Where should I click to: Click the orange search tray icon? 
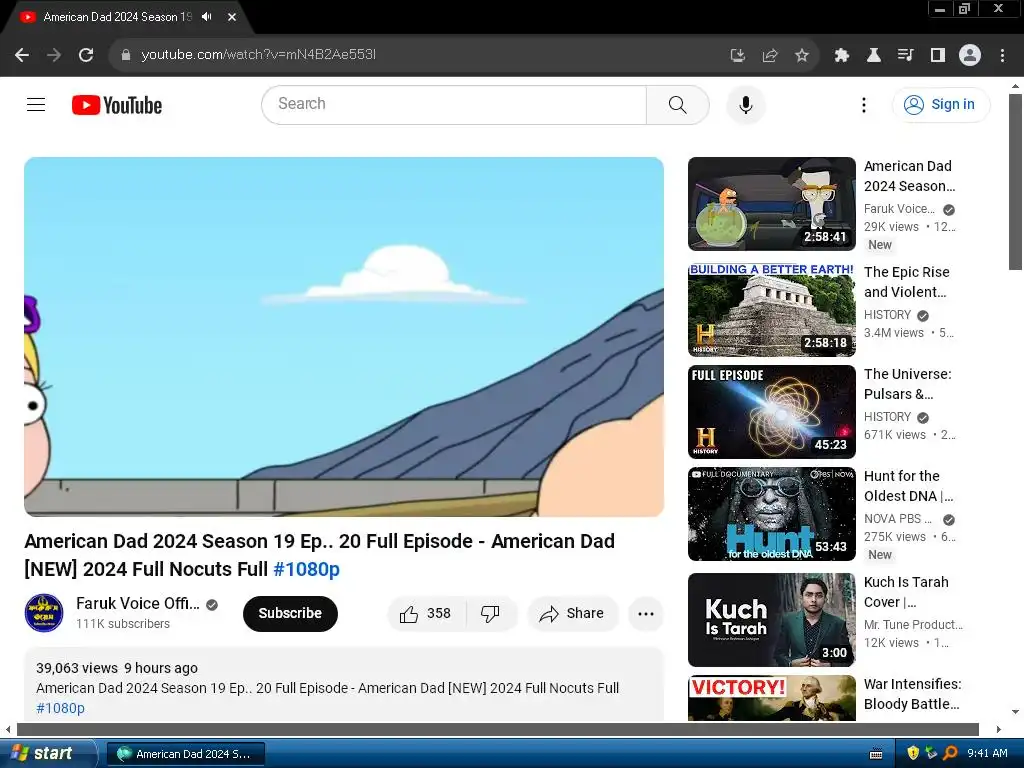coord(950,754)
